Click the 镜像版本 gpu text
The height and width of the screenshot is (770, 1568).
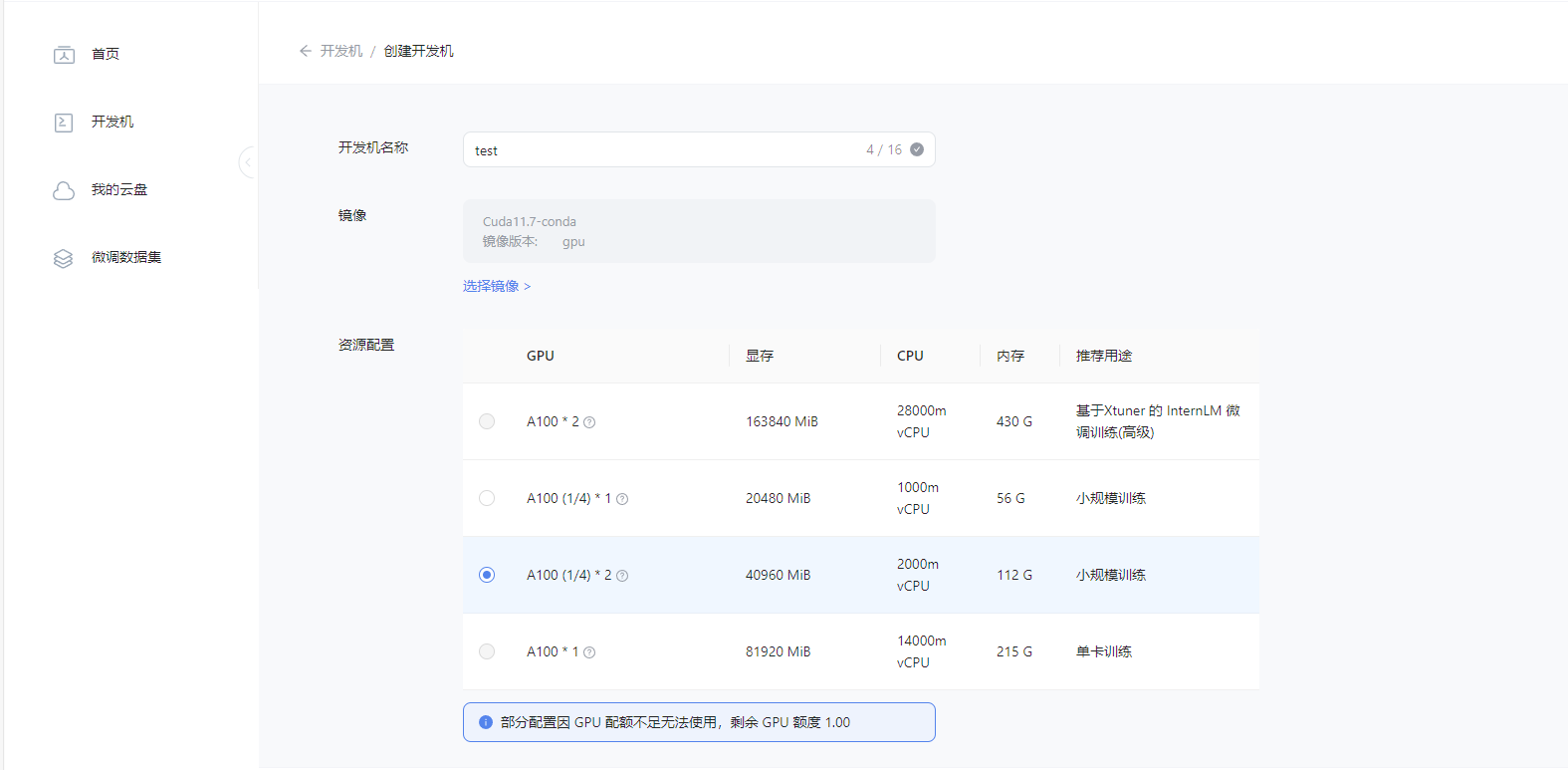tap(534, 242)
